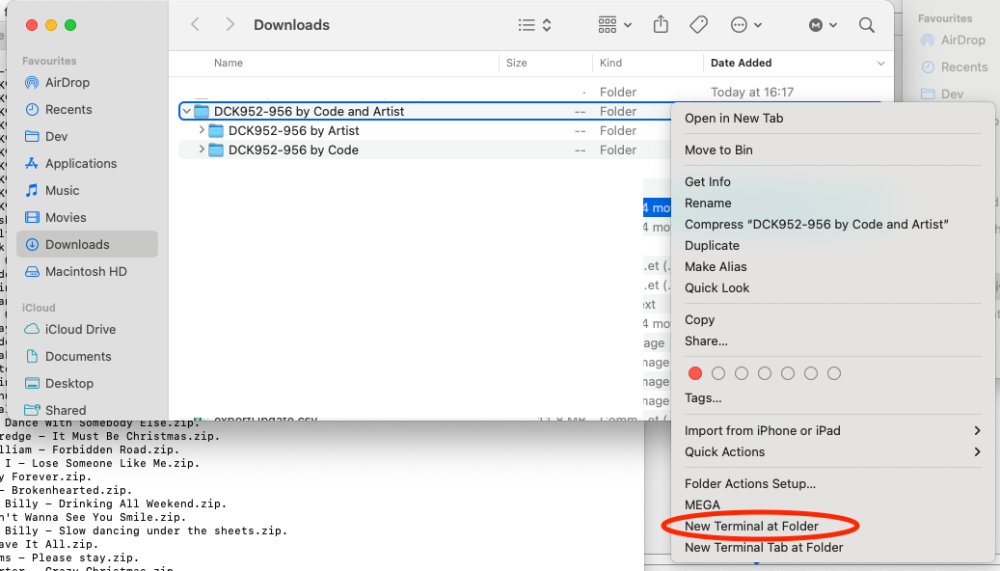Select Recents in the sidebar
Viewport: 1000px width, 571px height.
click(68, 110)
